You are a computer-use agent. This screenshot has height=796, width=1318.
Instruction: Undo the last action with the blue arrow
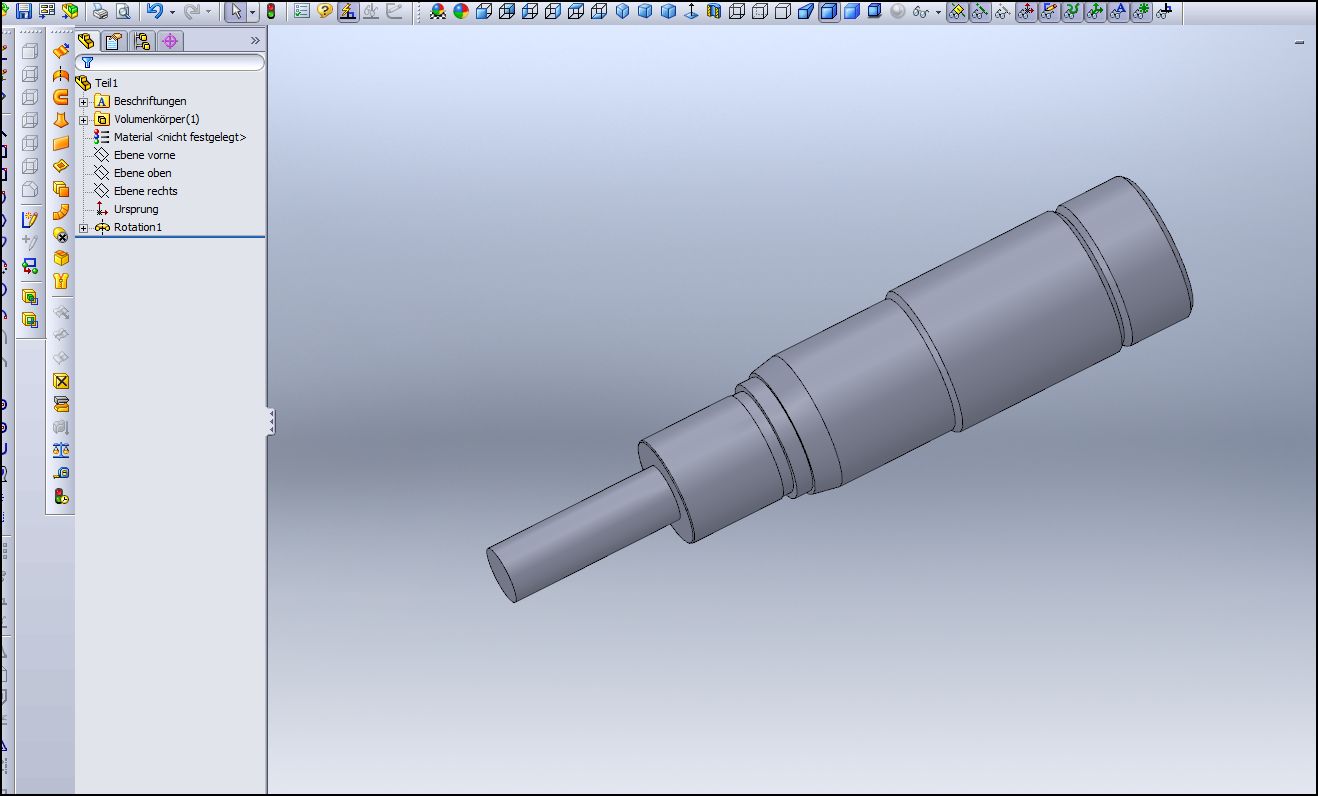point(154,12)
